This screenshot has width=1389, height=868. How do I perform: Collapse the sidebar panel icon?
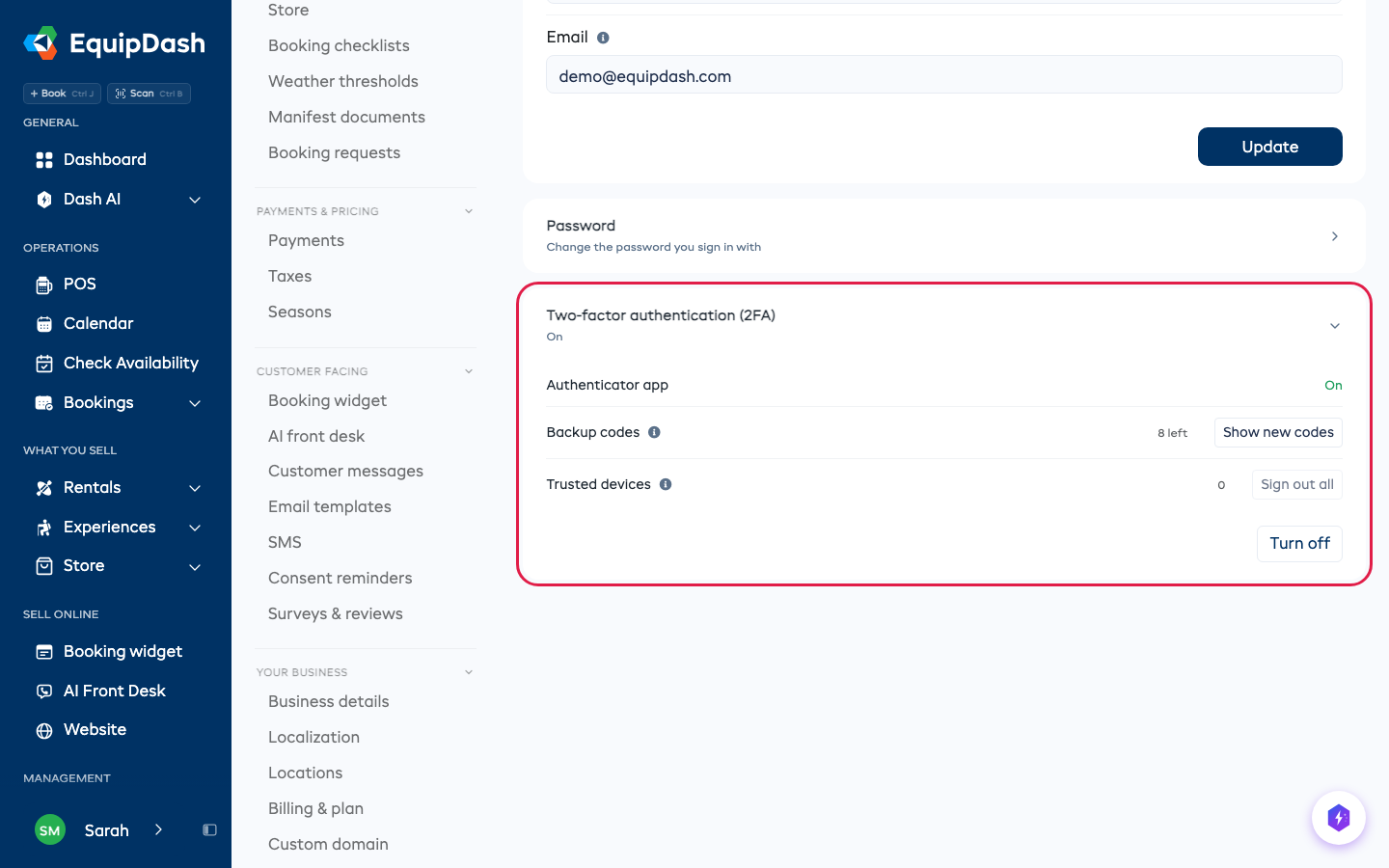pos(209,830)
